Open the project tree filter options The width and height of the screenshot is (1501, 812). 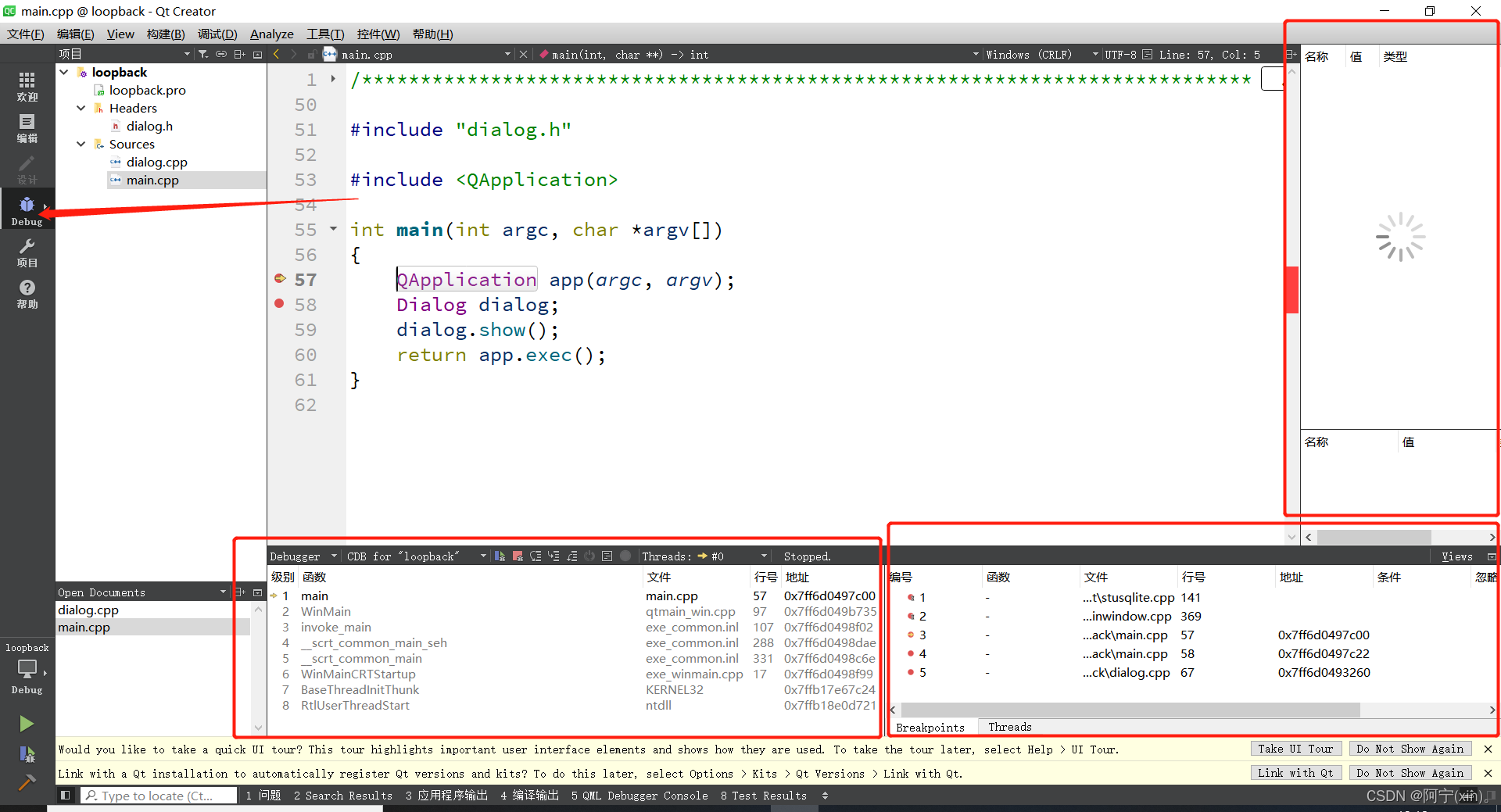(203, 54)
